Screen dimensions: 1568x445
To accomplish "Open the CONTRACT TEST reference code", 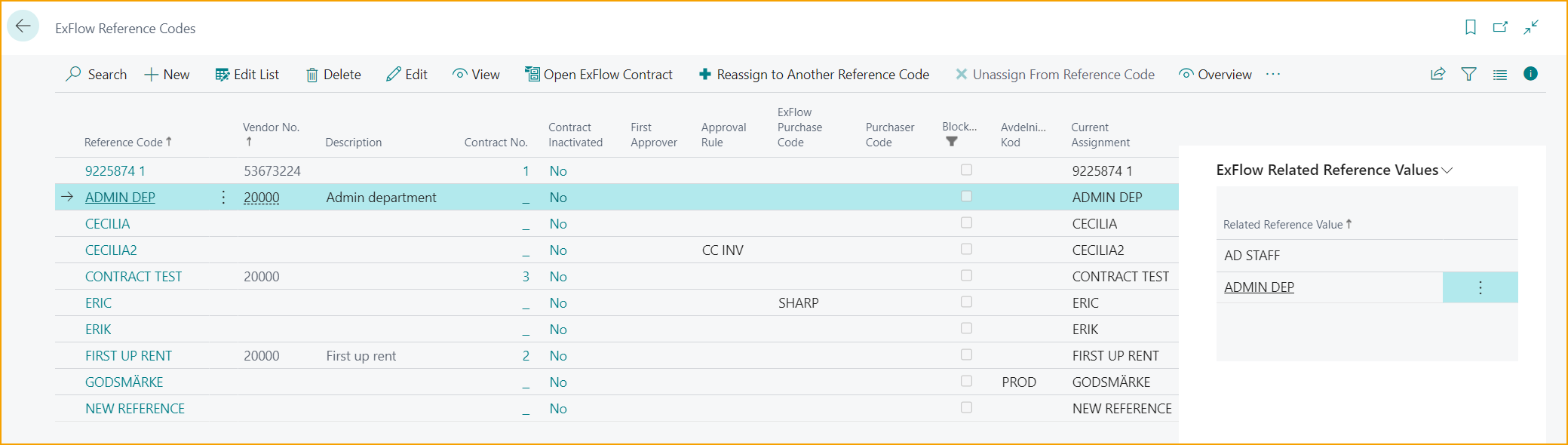I will pyautogui.click(x=133, y=277).
